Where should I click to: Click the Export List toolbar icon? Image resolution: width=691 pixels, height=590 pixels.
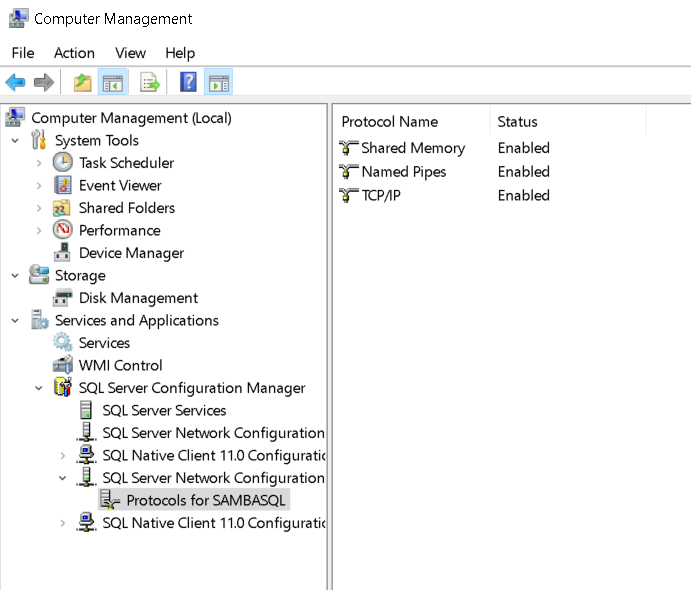(x=150, y=82)
